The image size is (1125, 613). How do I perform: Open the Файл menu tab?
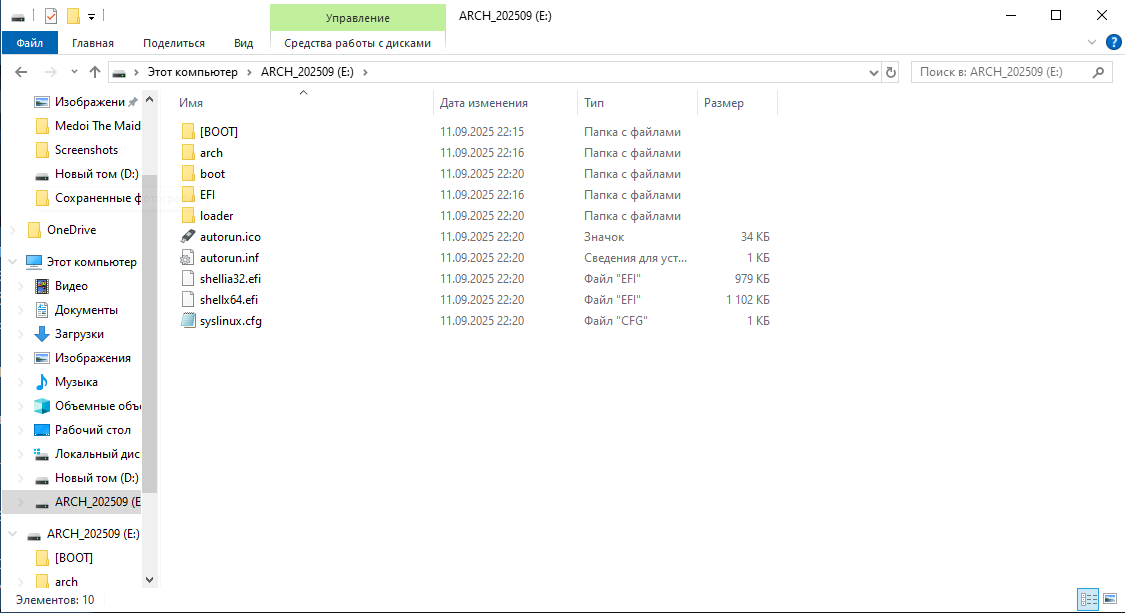click(x=30, y=43)
